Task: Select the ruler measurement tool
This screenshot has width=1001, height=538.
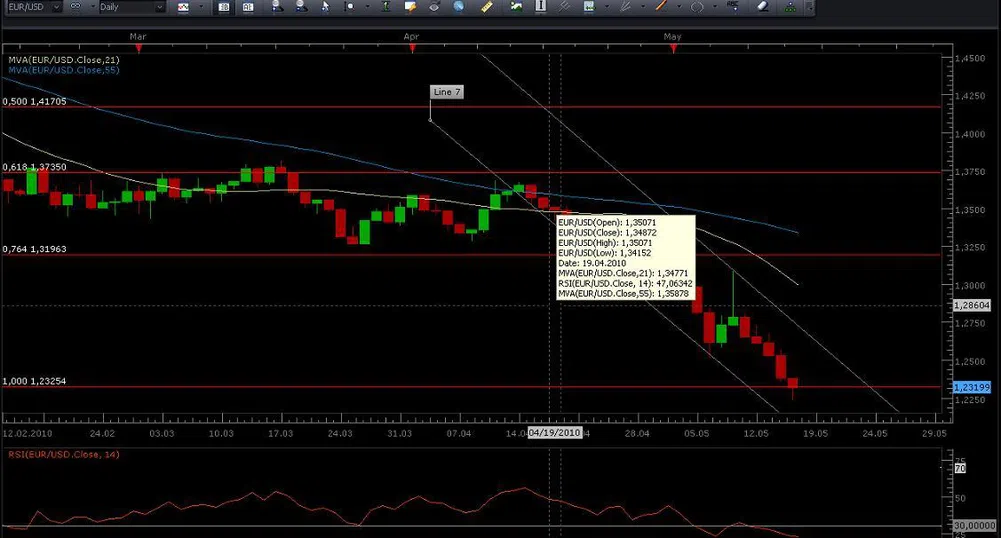Action: coord(487,6)
